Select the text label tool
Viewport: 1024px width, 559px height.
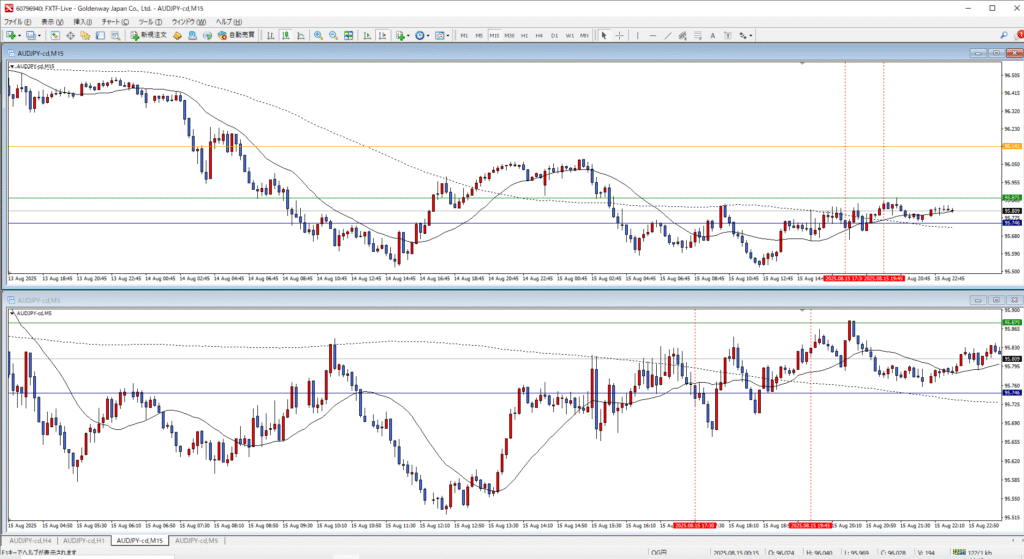[x=728, y=35]
